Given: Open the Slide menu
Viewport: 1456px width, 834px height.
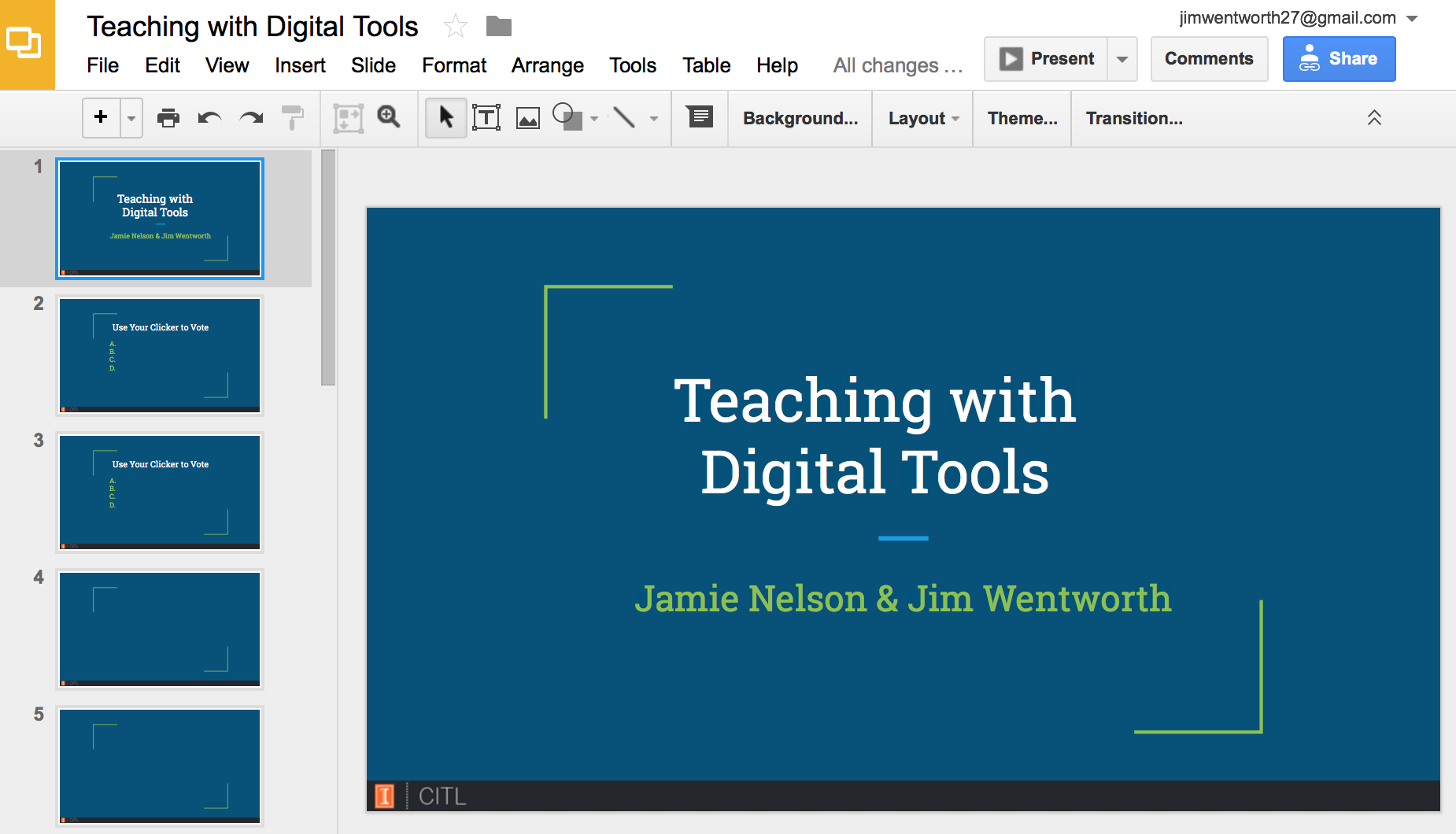Looking at the screenshot, I should (373, 65).
